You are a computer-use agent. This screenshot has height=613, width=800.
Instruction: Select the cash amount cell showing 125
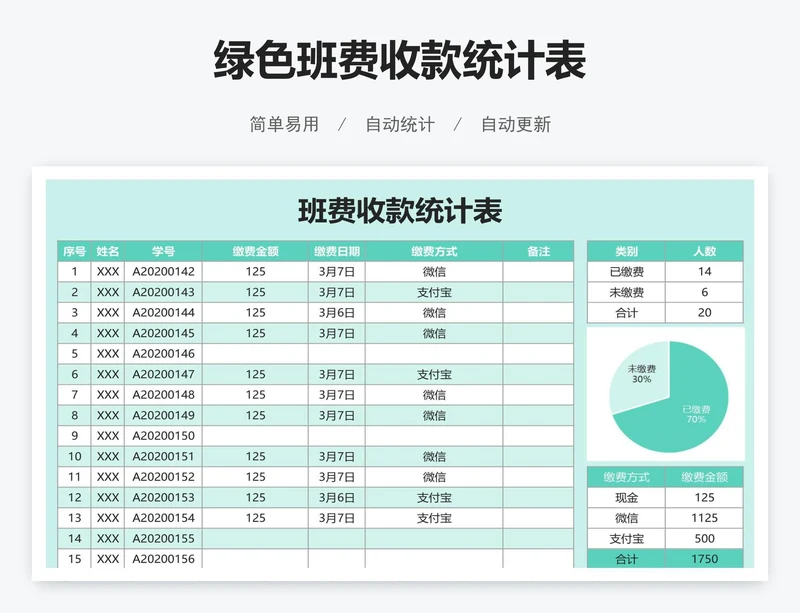[705, 498]
